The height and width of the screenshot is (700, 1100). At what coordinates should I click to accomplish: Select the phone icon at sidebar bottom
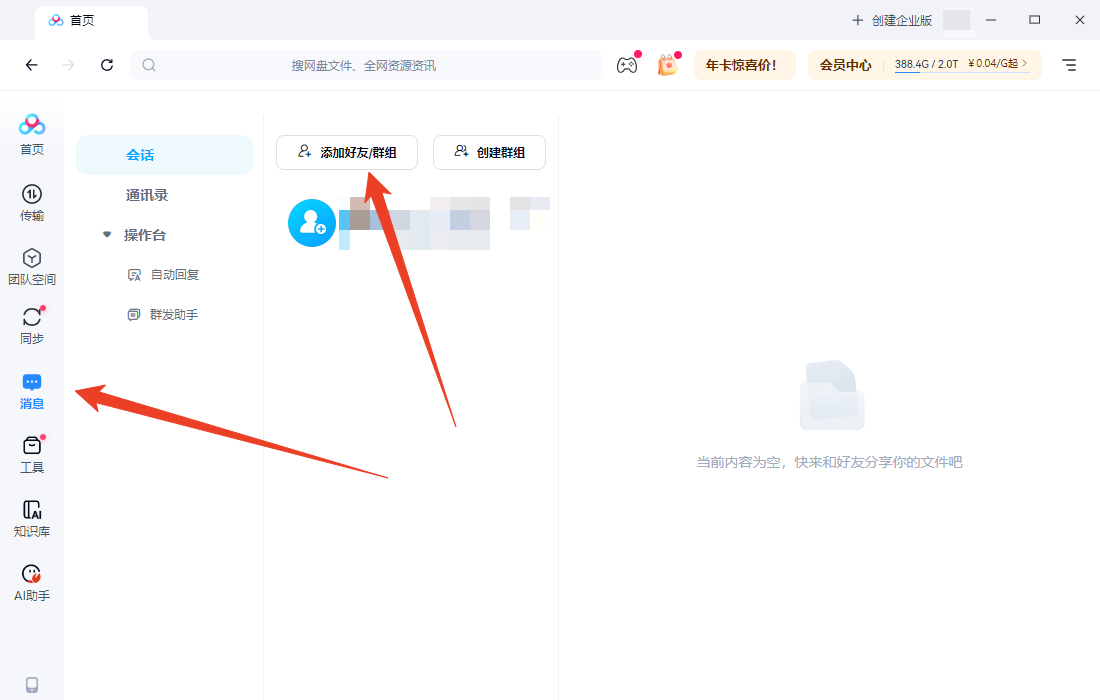click(x=31, y=680)
